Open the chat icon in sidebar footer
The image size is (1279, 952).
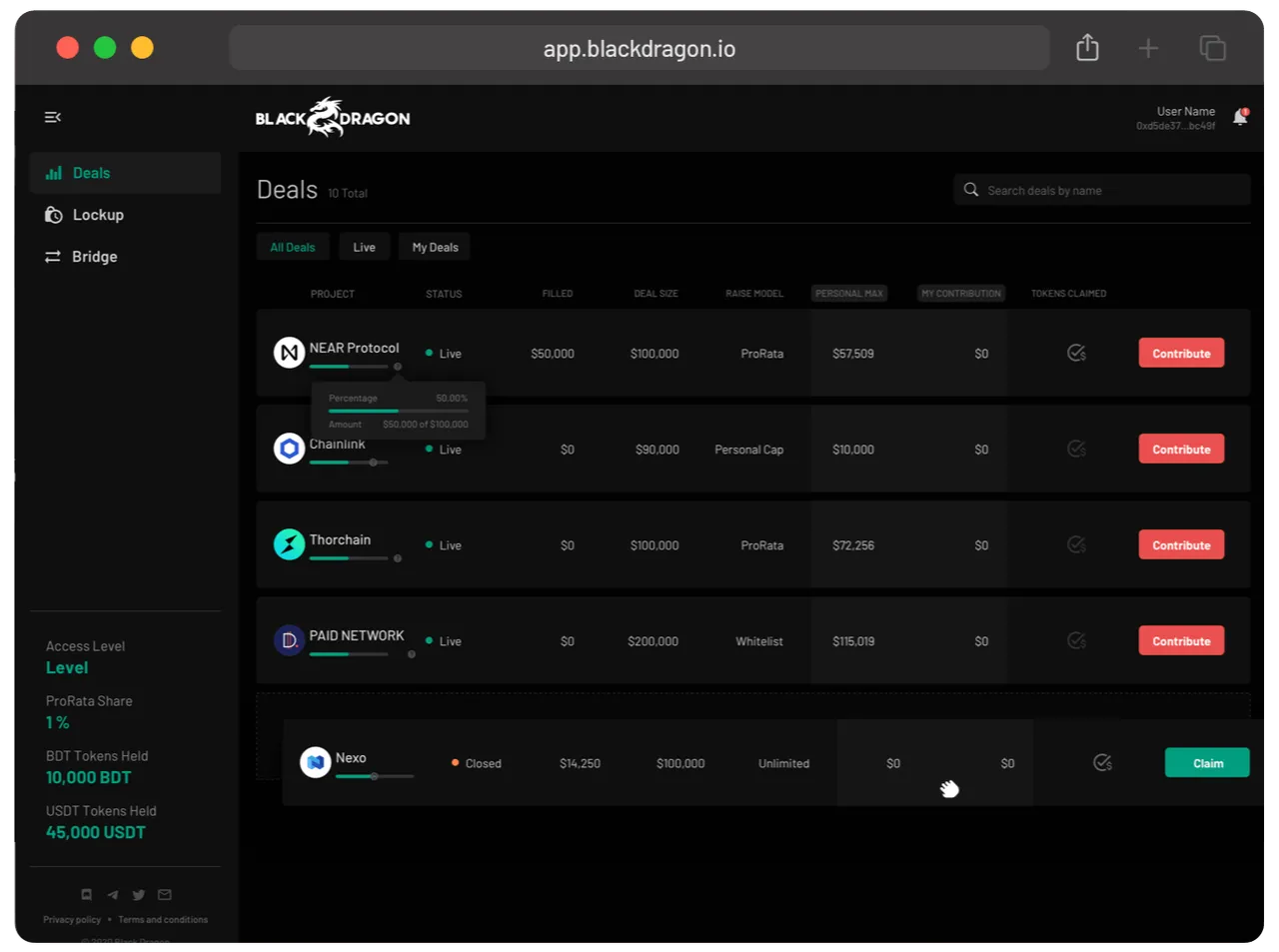pos(87,894)
